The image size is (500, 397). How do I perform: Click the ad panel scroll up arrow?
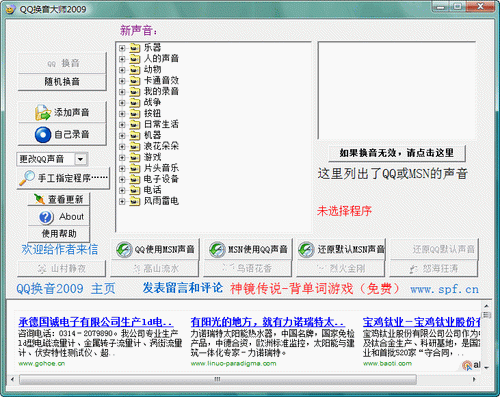coord(486,306)
